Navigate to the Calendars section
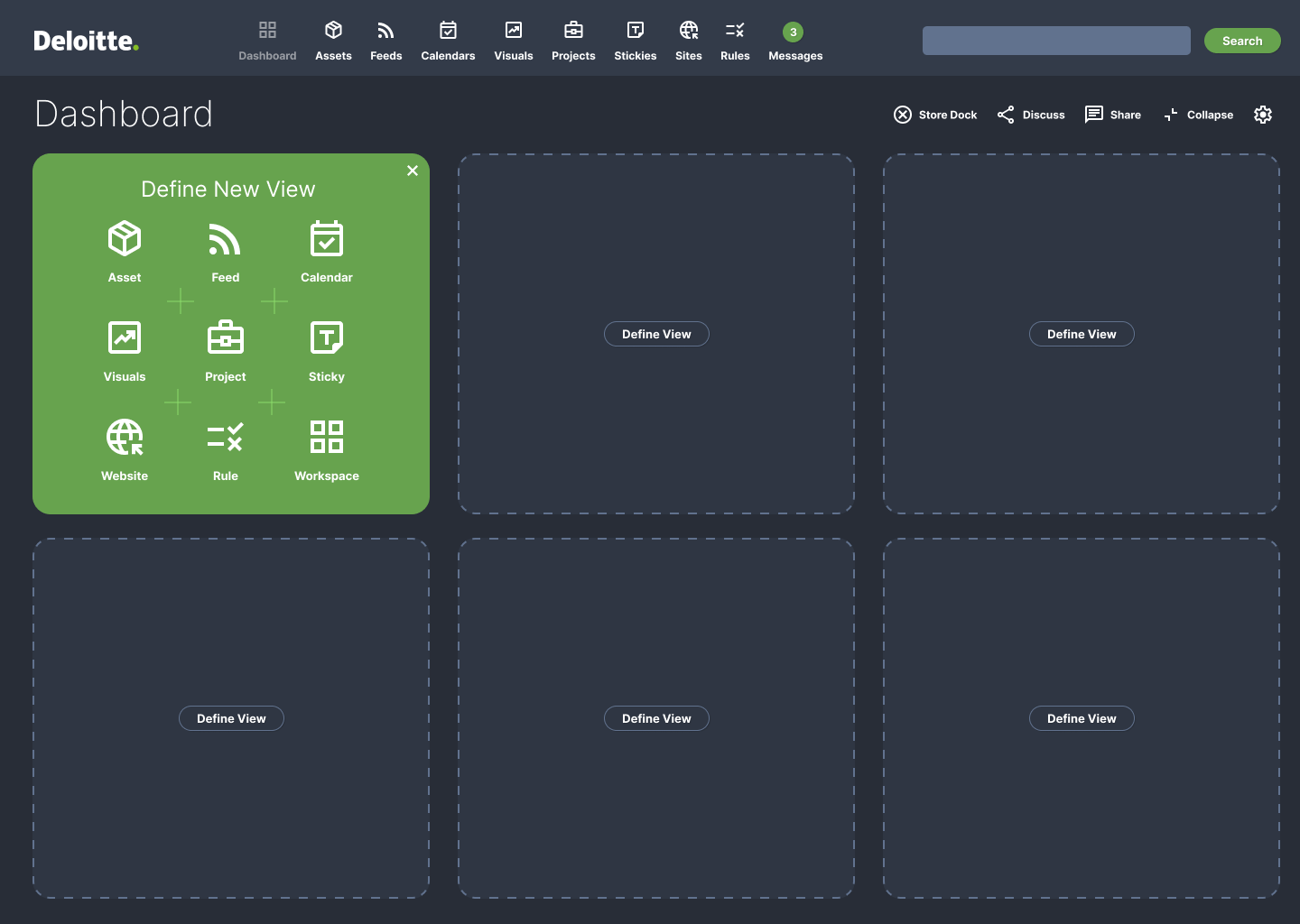This screenshot has height=924, width=1300. pos(448,41)
